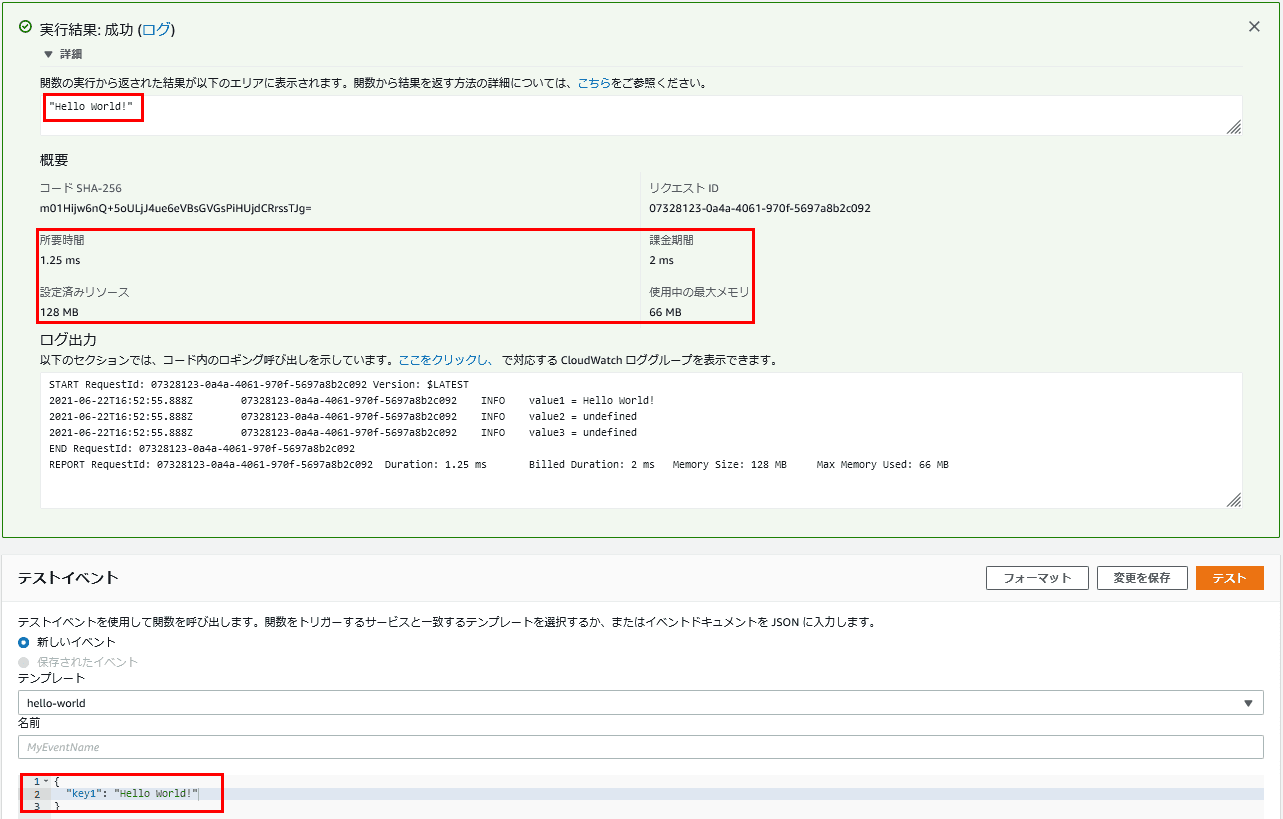Click the template dropdown arrow icon
Viewport: 1283px width, 819px height.
[x=1247, y=703]
